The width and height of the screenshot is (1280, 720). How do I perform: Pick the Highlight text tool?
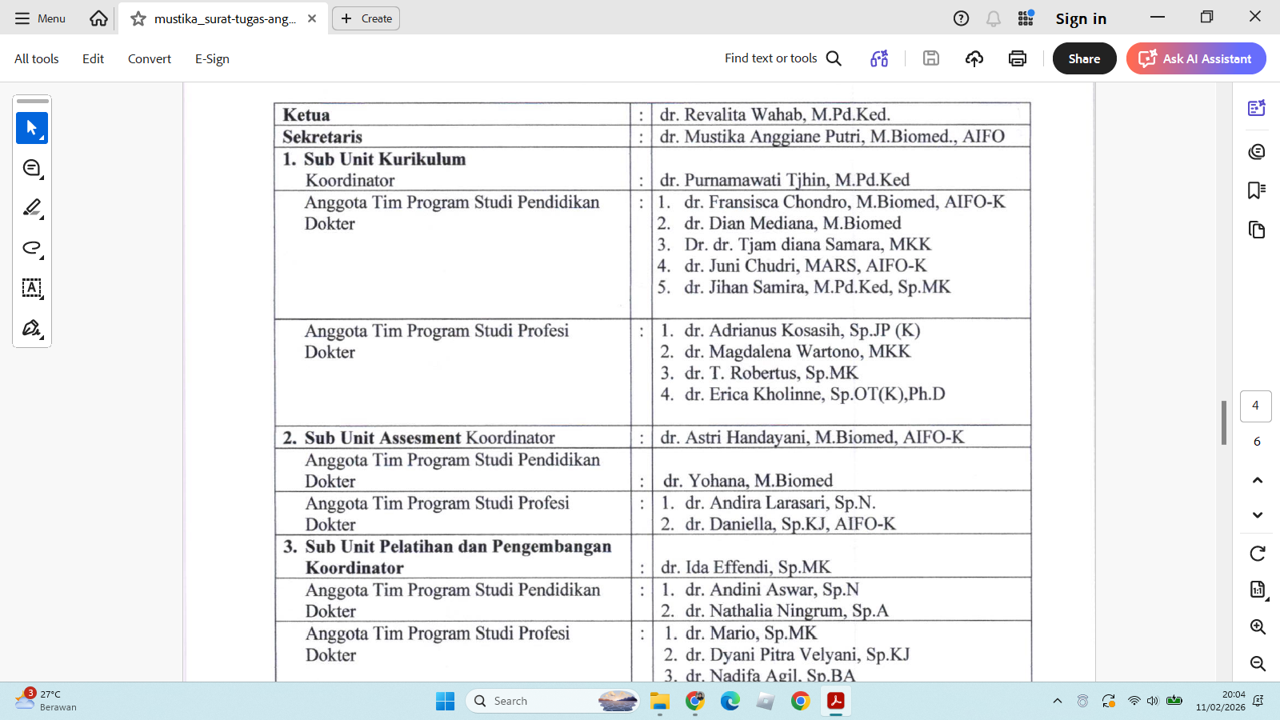(x=31, y=208)
